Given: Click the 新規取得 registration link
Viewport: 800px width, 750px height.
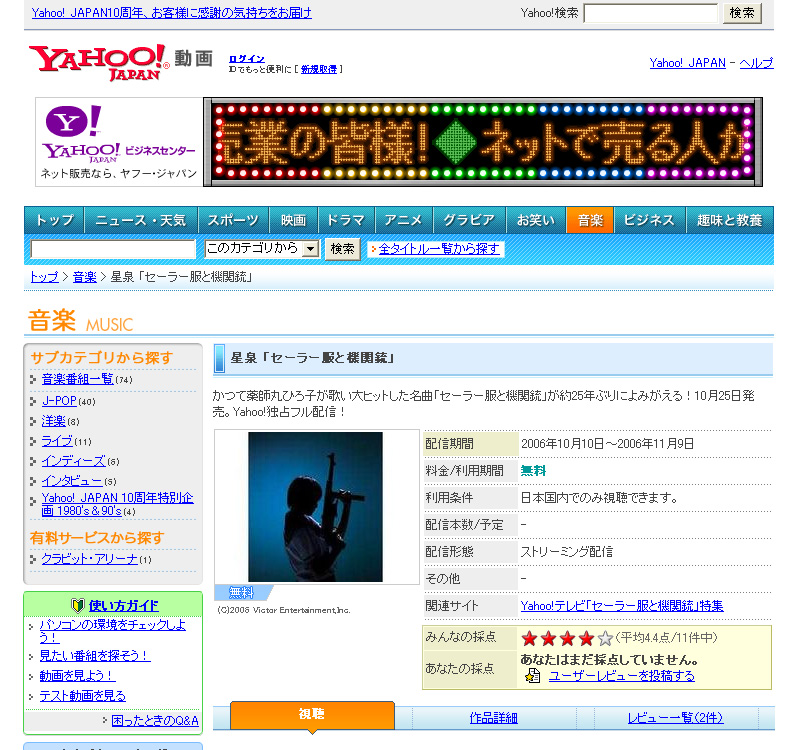Looking at the screenshot, I should pos(319,69).
